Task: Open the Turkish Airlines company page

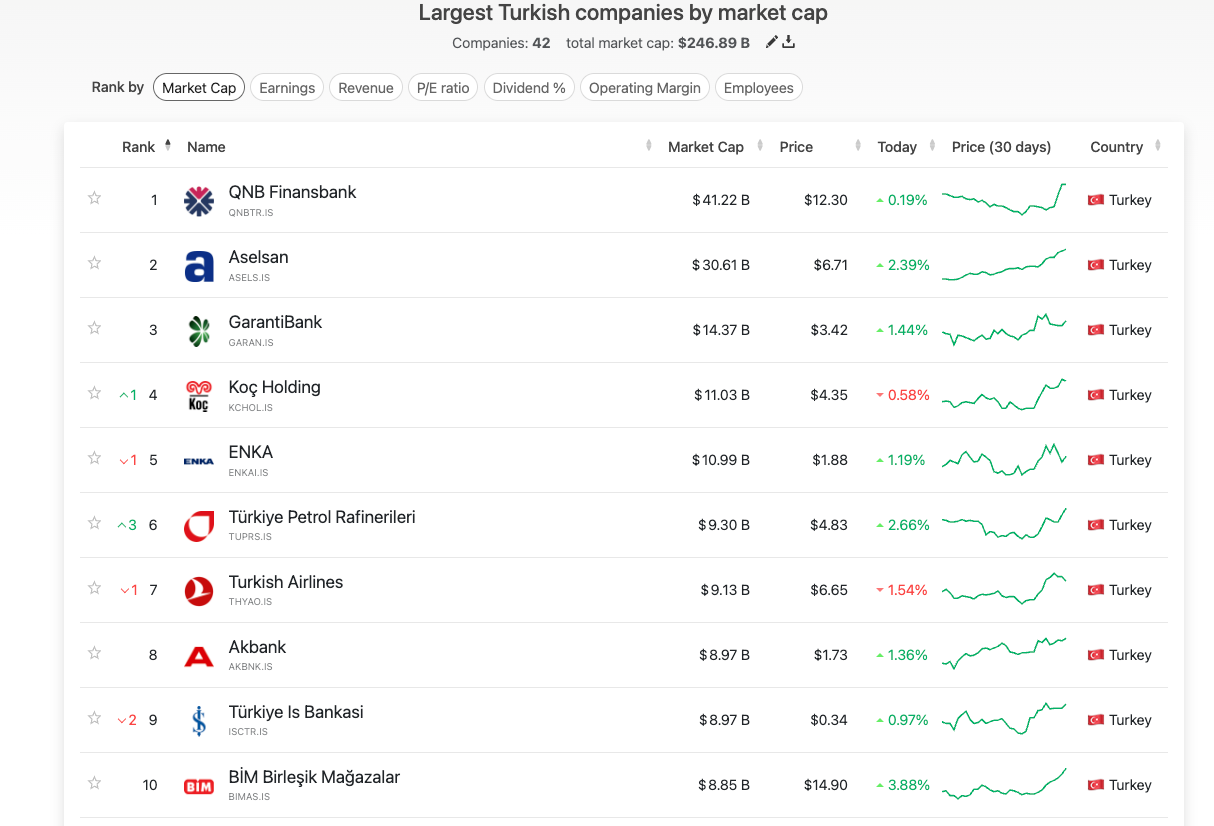Action: coord(286,582)
